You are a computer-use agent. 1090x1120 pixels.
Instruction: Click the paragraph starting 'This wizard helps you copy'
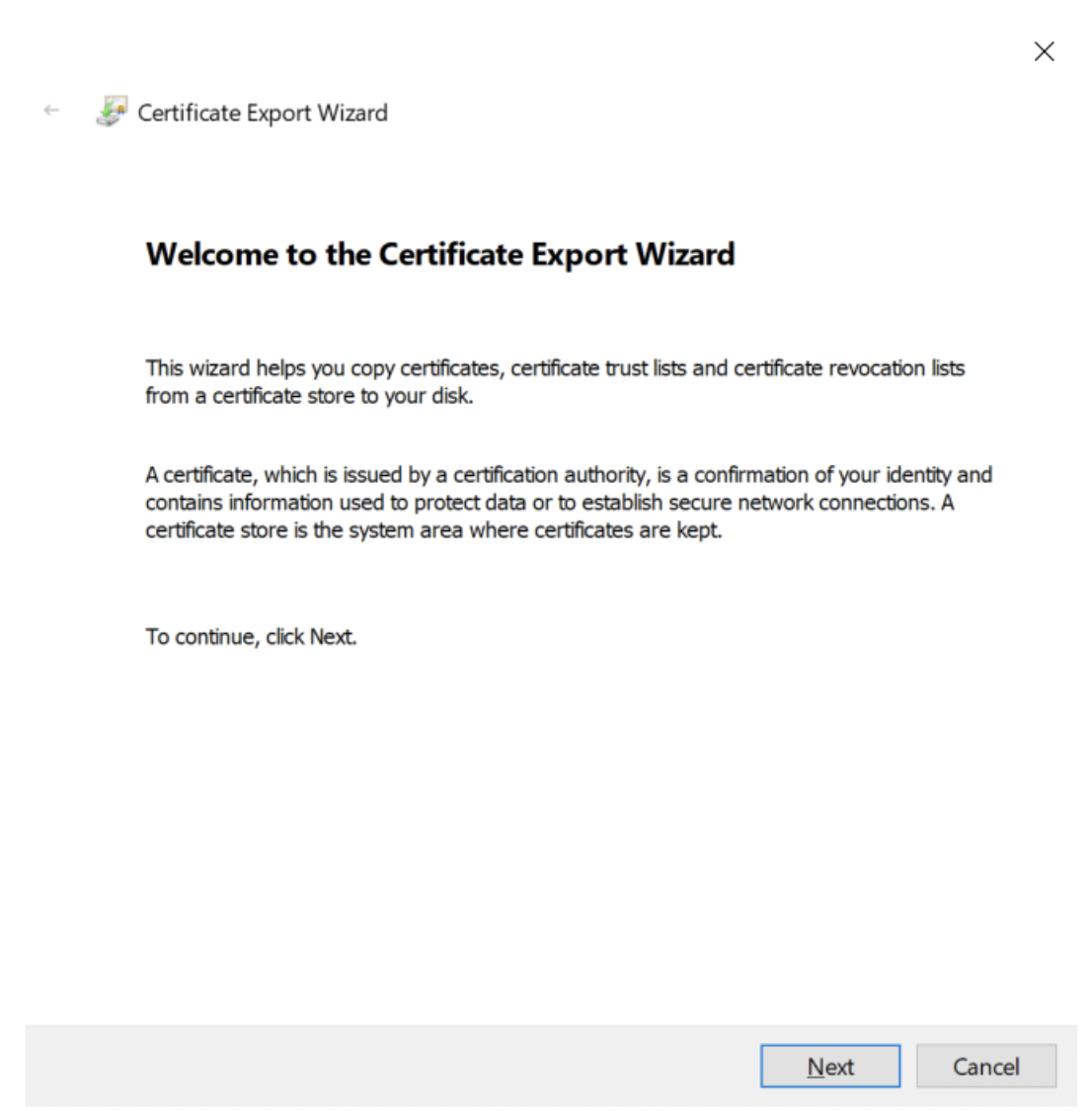(x=555, y=381)
